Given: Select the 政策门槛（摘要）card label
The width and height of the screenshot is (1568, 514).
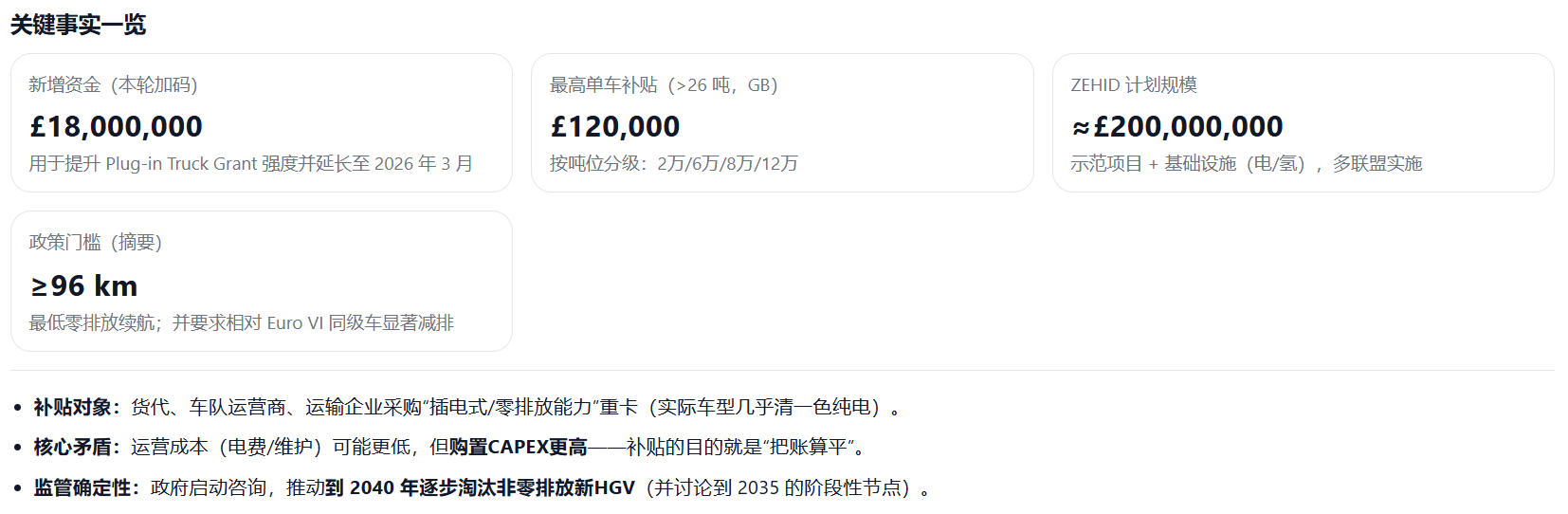Looking at the screenshot, I should point(95,243).
